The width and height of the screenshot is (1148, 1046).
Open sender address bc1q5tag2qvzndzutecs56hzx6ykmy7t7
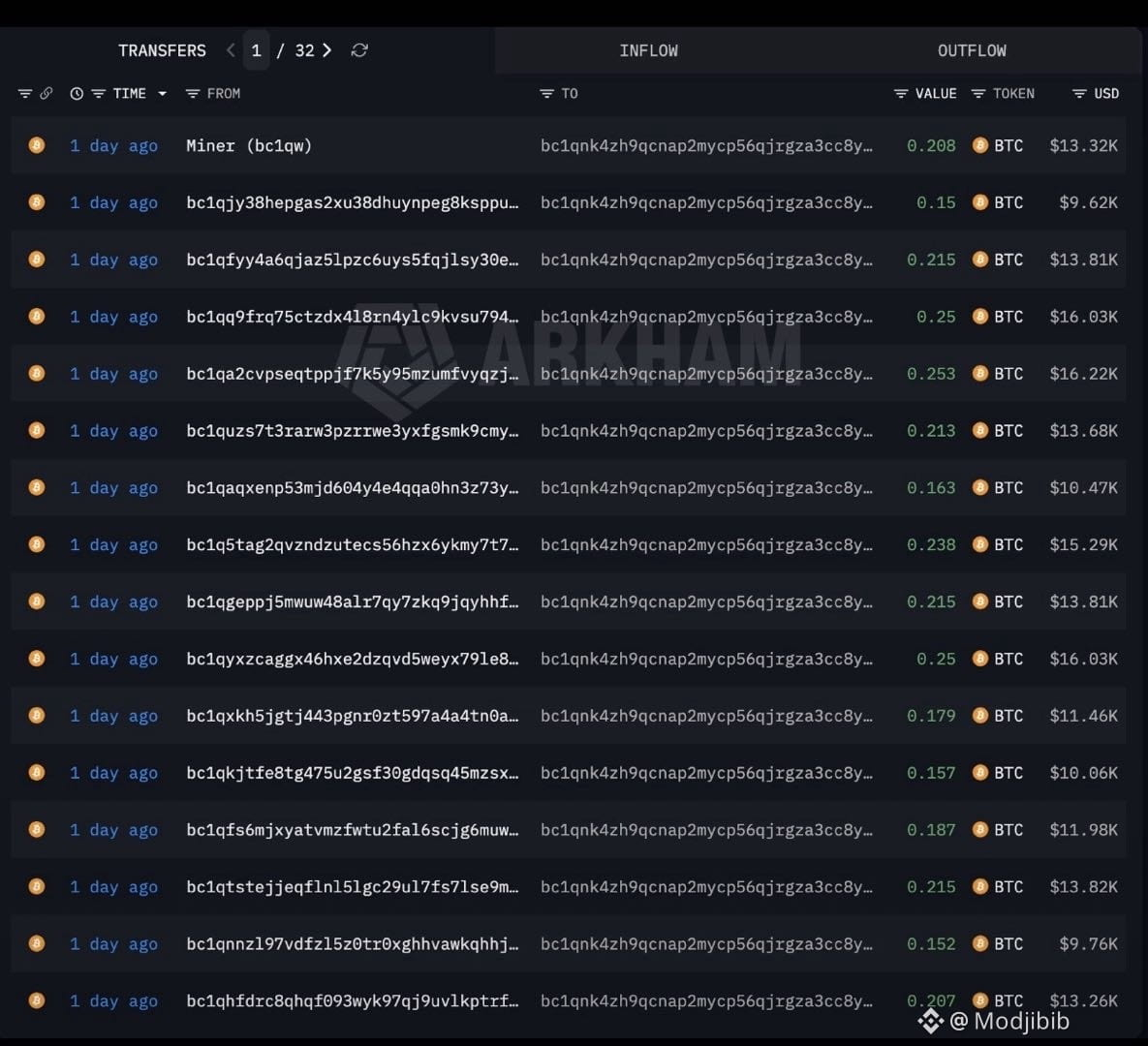pos(353,545)
